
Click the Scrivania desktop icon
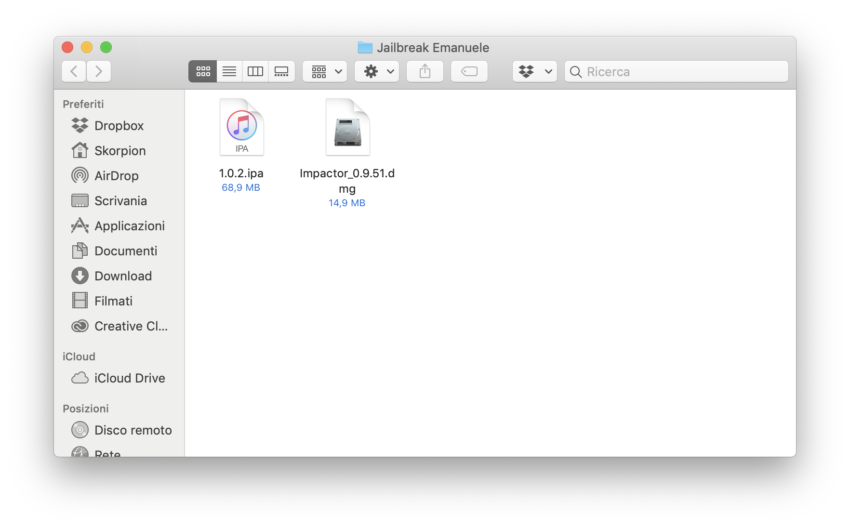tap(80, 201)
